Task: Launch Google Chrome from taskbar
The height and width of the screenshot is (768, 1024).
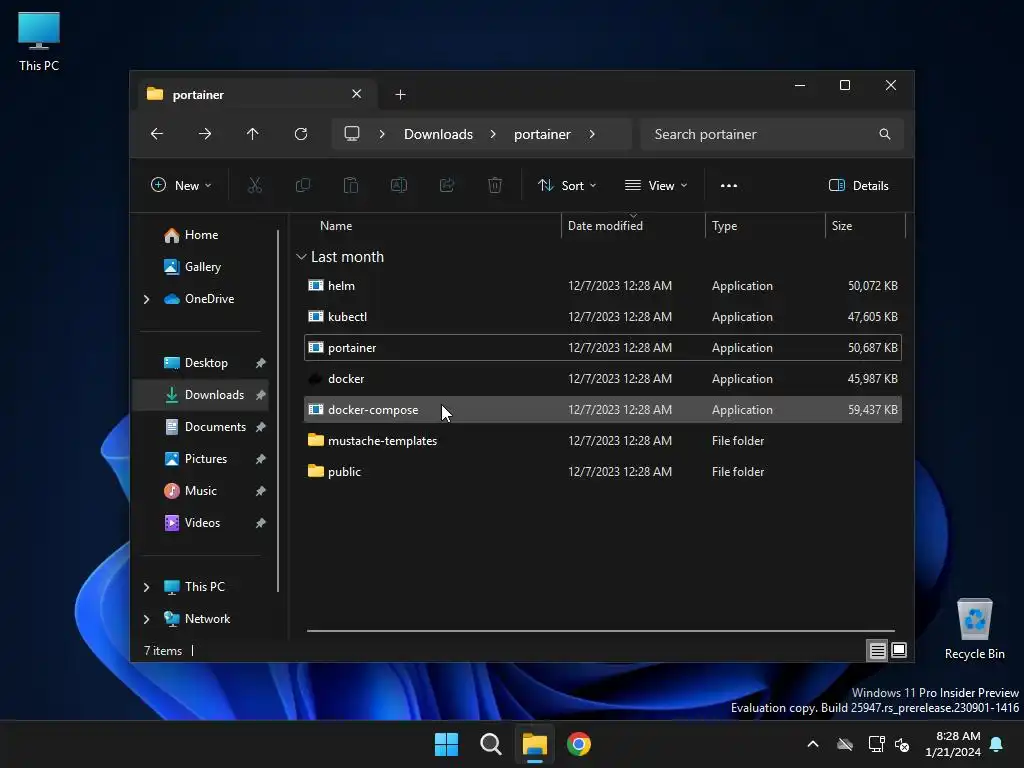Action: 579,744
